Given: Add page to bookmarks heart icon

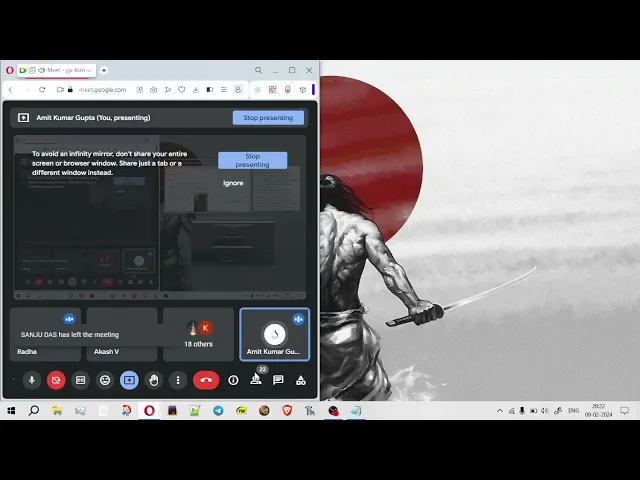Looking at the screenshot, I should (182, 89).
